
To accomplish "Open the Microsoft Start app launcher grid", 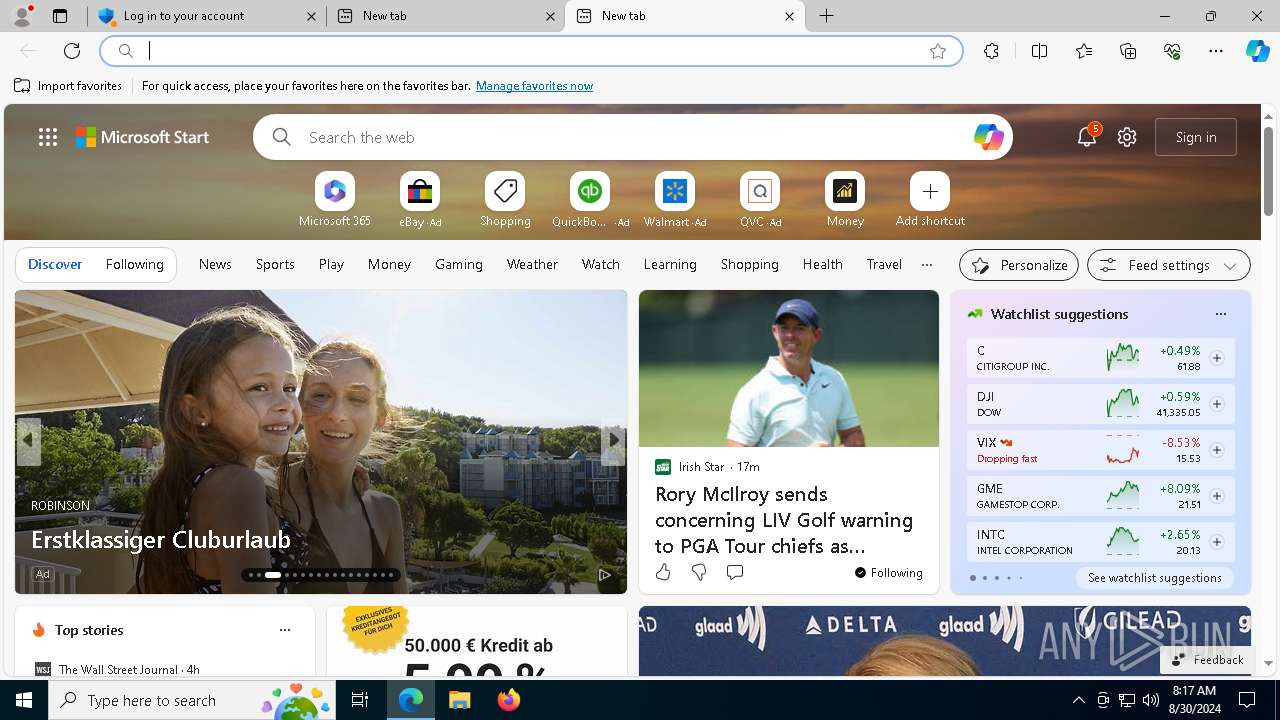I will 48,137.
